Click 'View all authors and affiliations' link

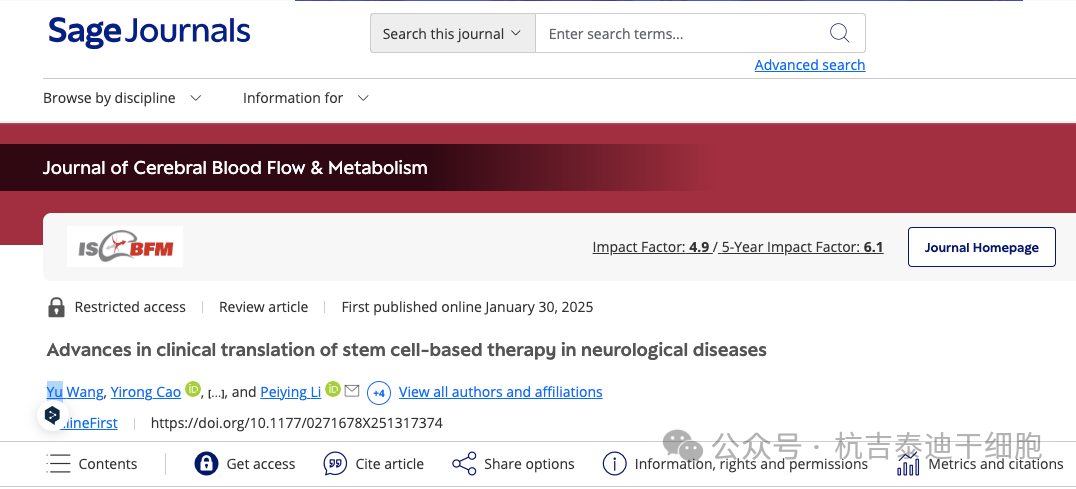[500, 392]
